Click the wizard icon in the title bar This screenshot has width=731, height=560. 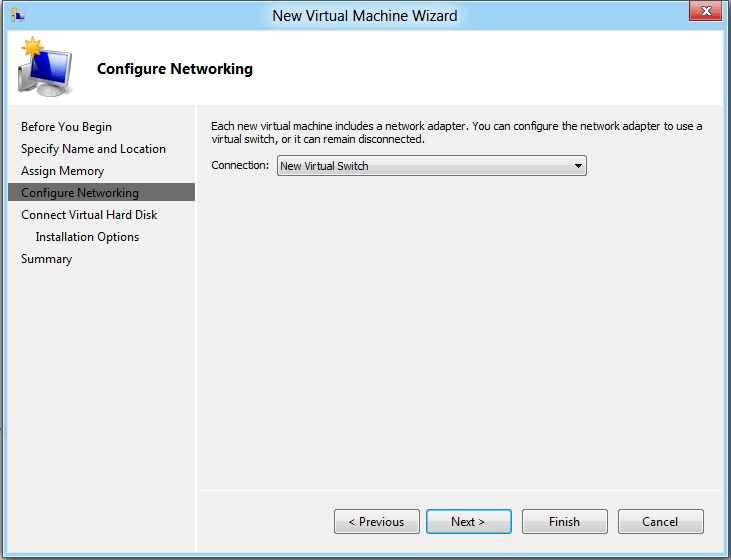(17, 14)
